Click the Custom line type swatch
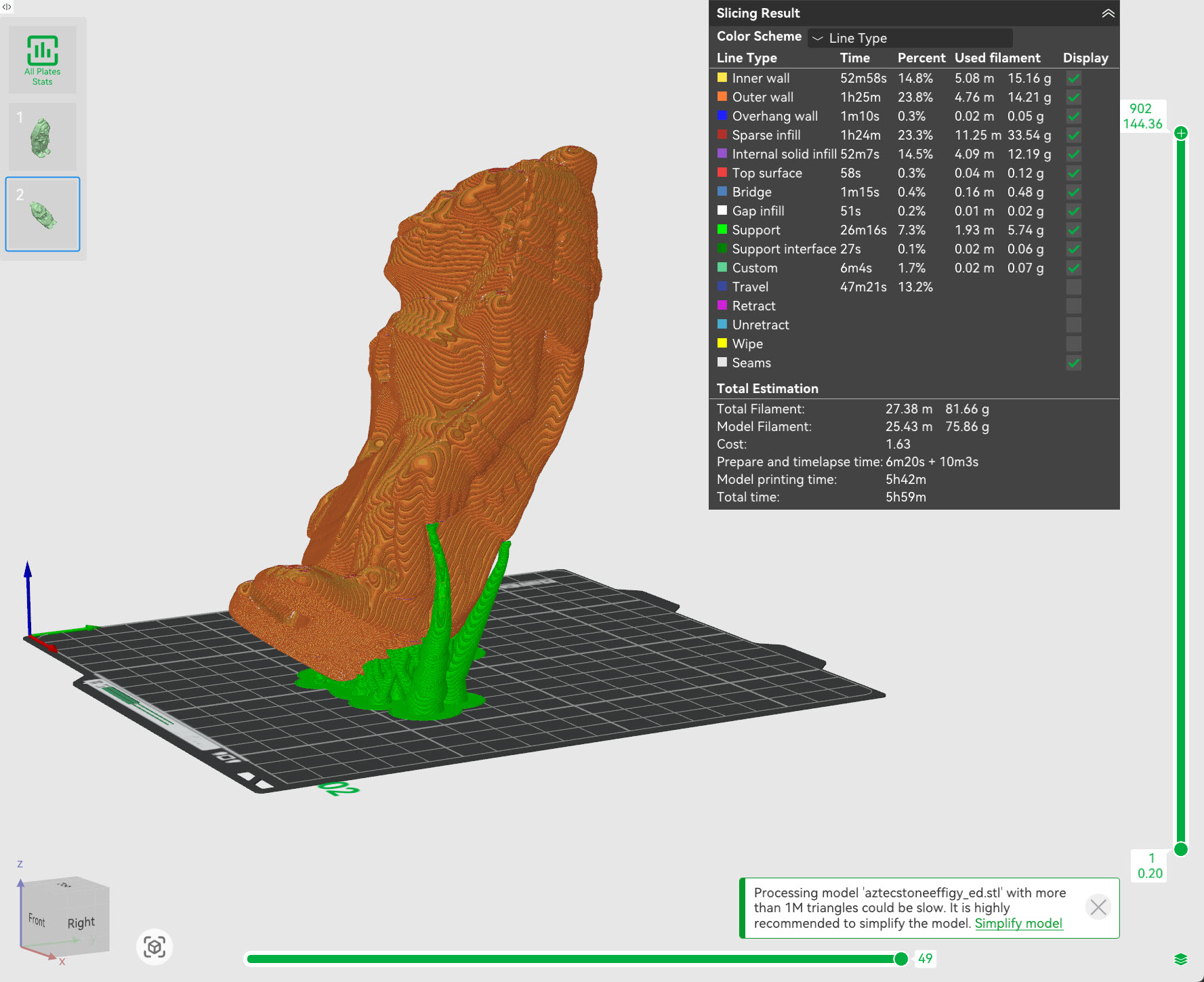Screen dimensions: 1204x982 click(722, 267)
